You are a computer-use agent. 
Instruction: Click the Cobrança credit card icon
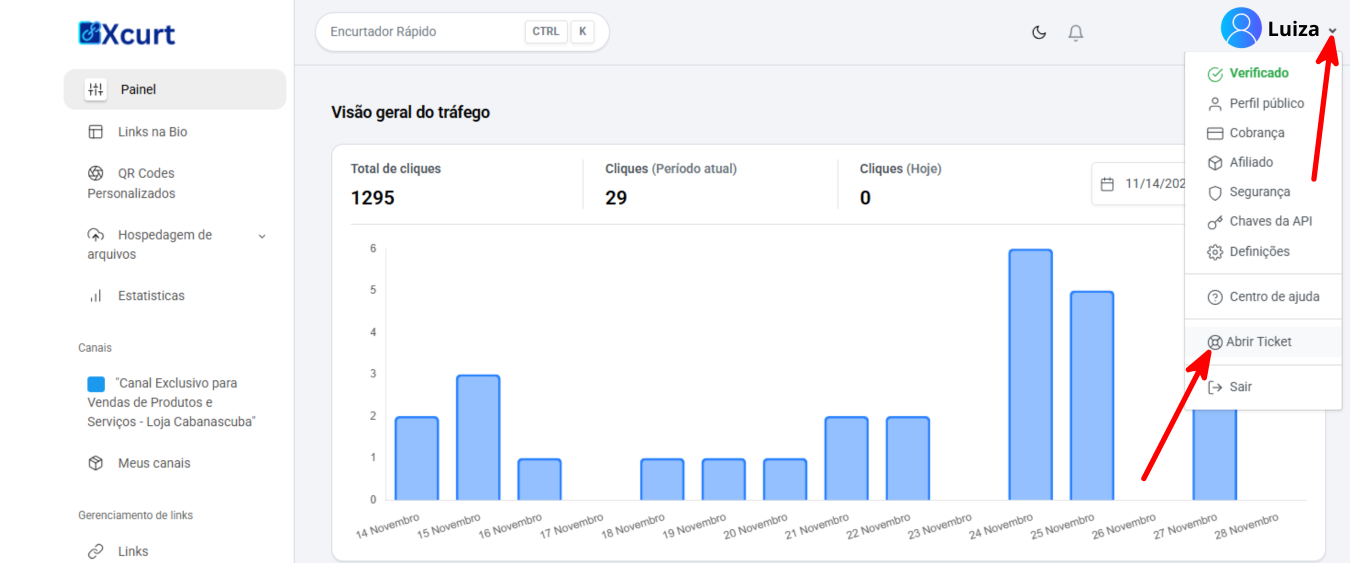(1215, 133)
